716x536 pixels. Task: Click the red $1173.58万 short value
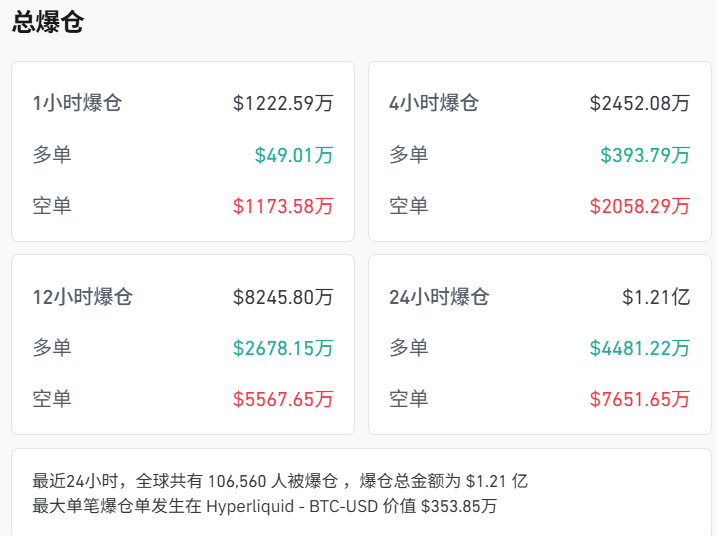pyautogui.click(x=283, y=207)
